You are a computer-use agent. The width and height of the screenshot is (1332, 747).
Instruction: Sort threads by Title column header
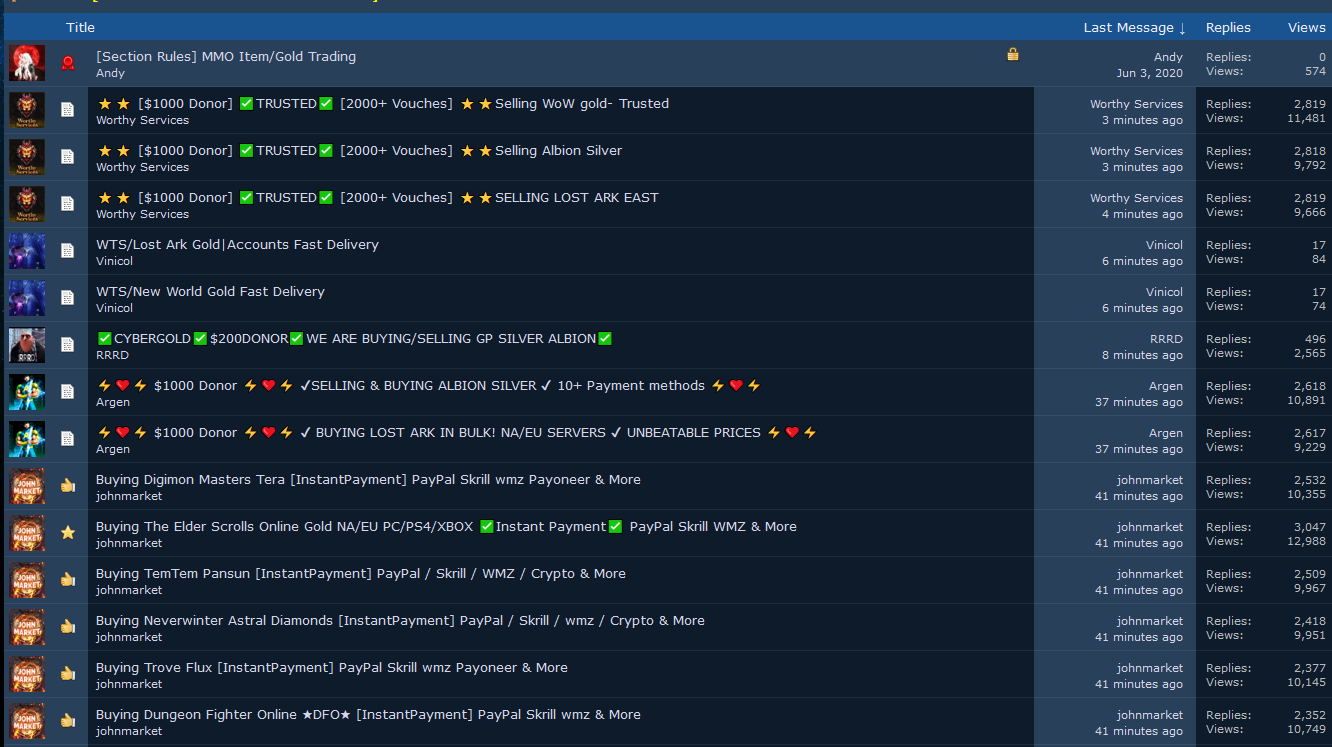tap(81, 27)
